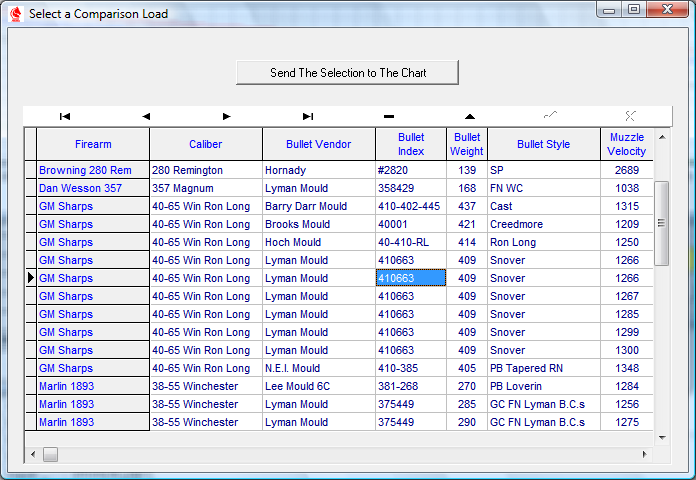696x480 pixels.
Task: Click the Muzzle Velocity column header
Action: 626,144
